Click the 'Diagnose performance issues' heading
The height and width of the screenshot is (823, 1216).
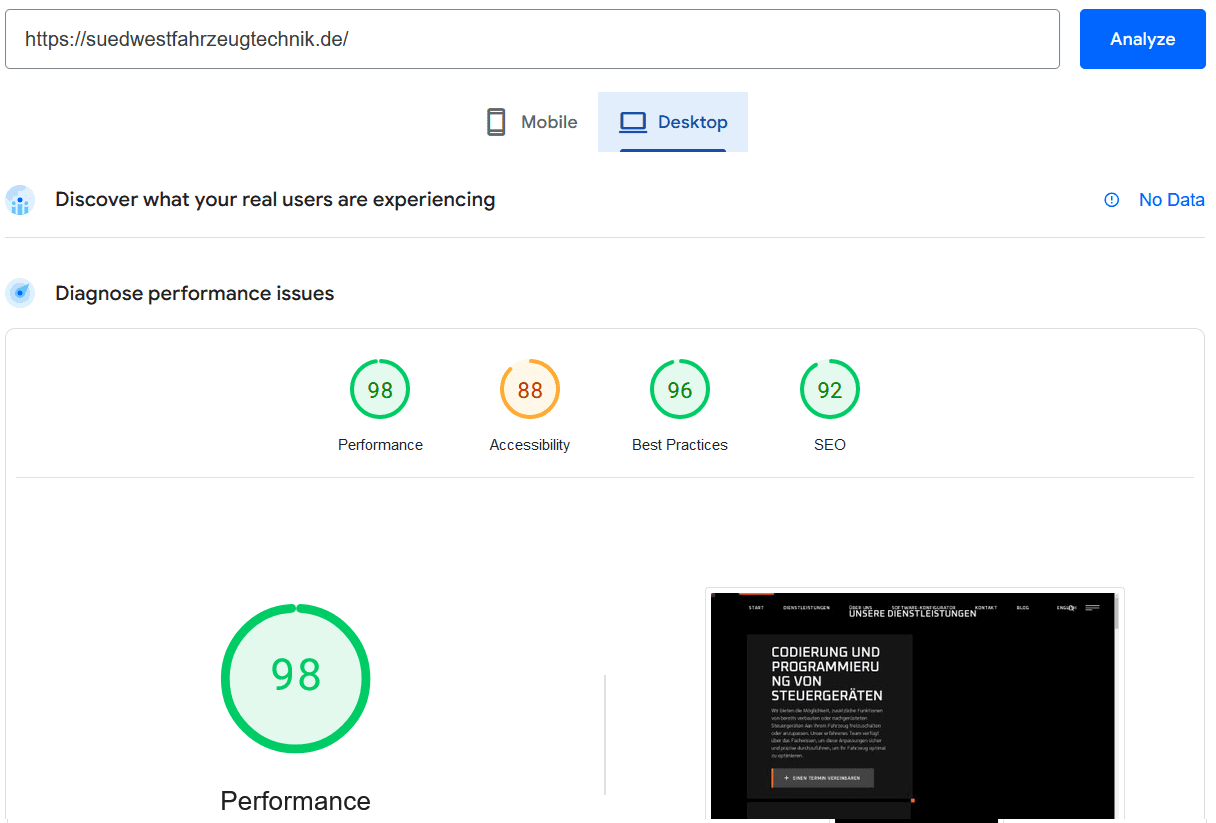pyautogui.click(x=195, y=293)
